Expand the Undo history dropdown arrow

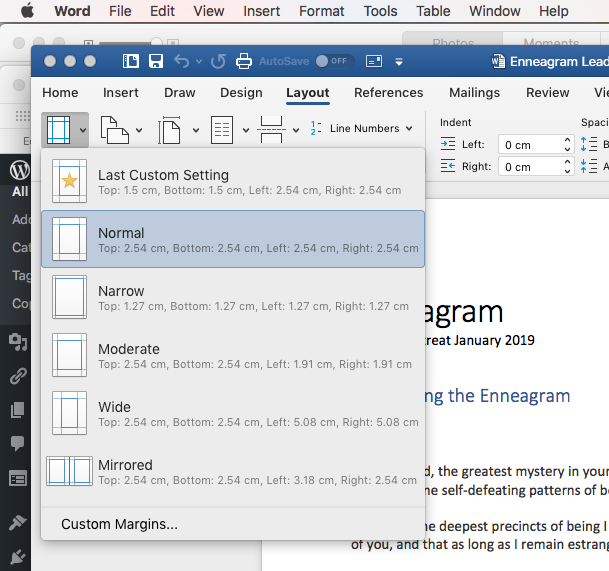tap(198, 61)
